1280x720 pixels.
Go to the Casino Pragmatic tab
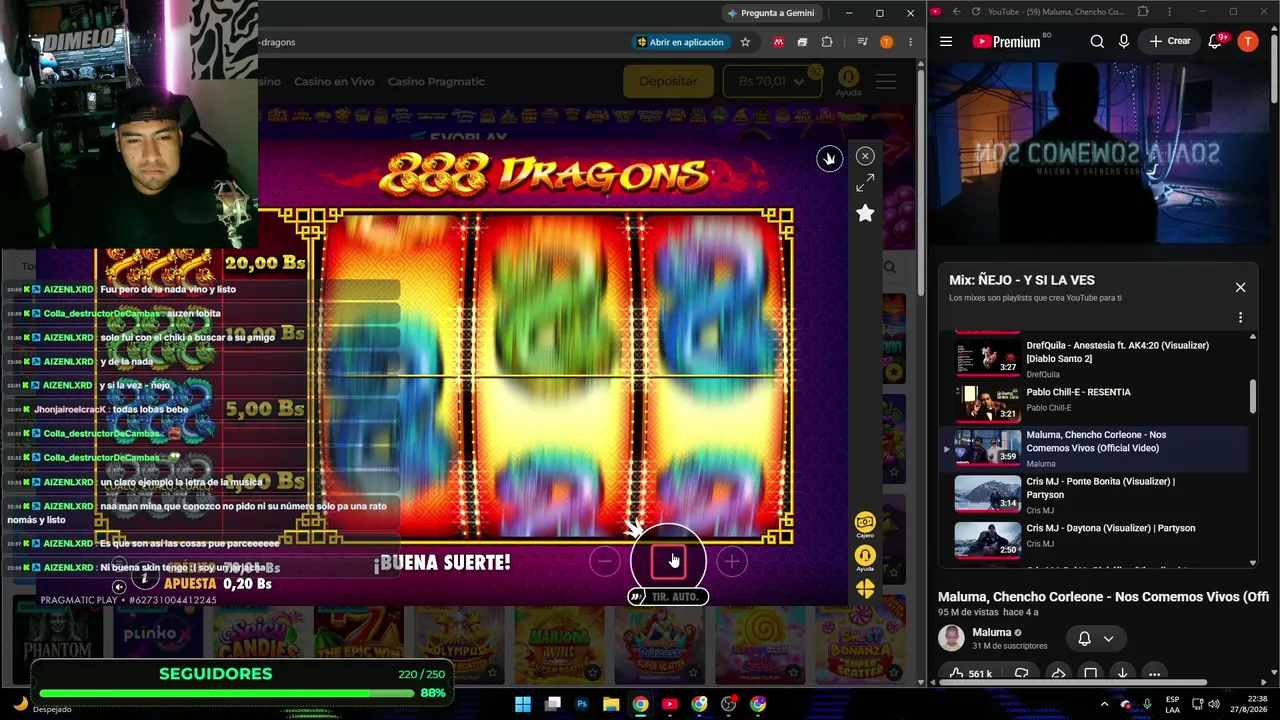[436, 82]
